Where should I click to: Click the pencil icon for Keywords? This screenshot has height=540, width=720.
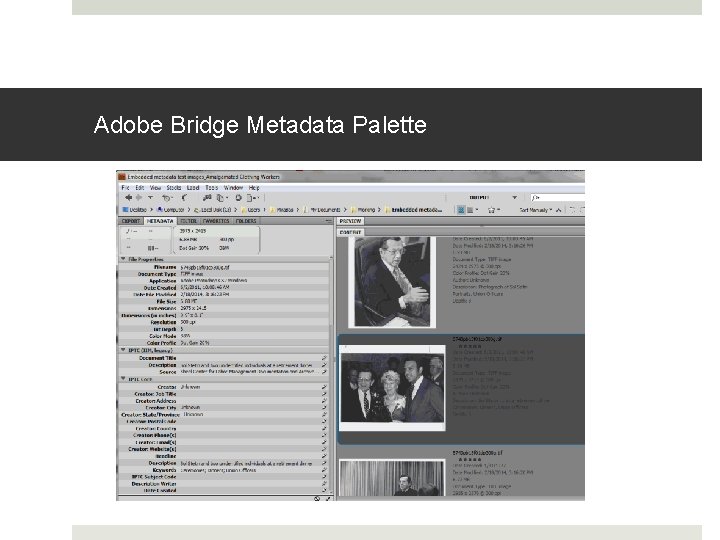pyautogui.click(x=324, y=470)
